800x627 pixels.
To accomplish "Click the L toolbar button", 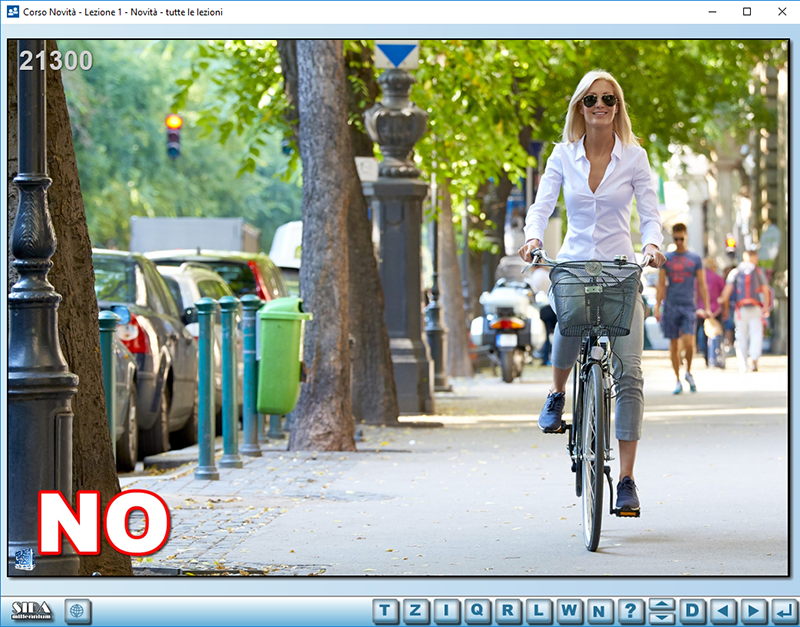I will click(x=539, y=611).
